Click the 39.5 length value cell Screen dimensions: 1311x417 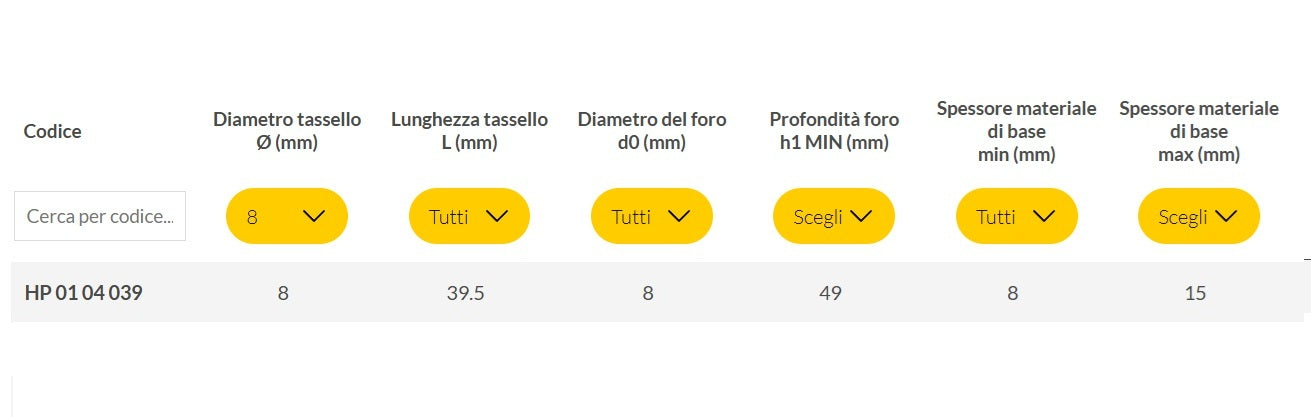coord(466,293)
